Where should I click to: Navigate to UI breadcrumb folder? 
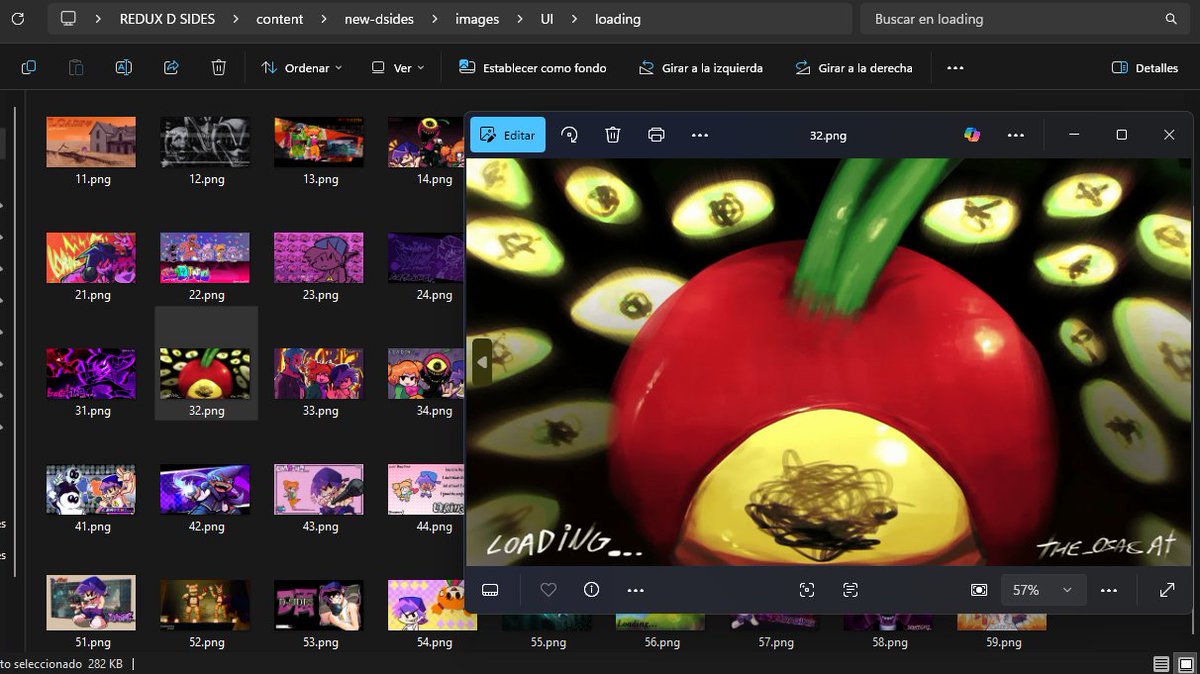pyautogui.click(x=547, y=19)
